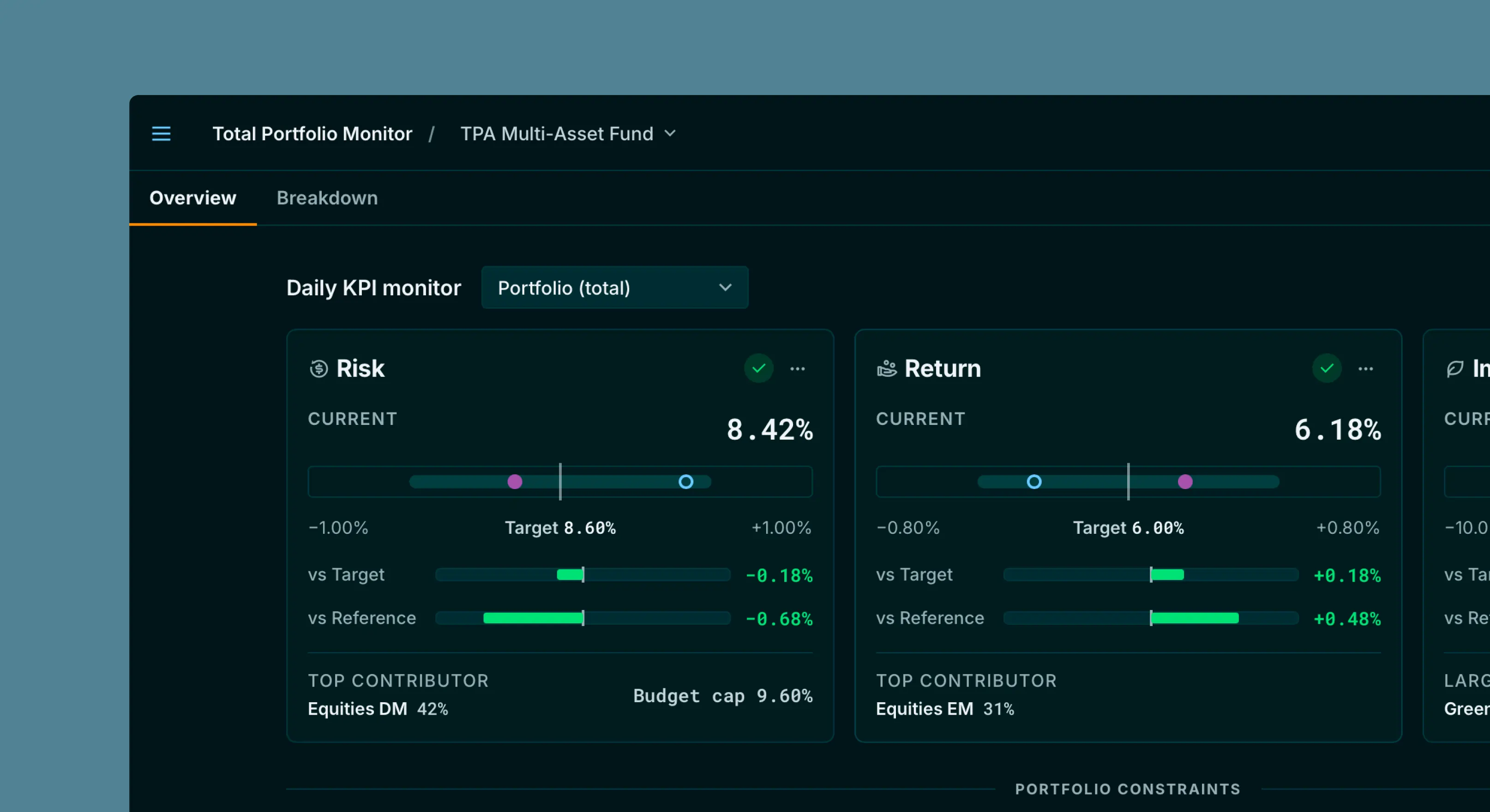Click Budget cap 9.60% text
This screenshot has width=1490, height=812.
click(723, 695)
